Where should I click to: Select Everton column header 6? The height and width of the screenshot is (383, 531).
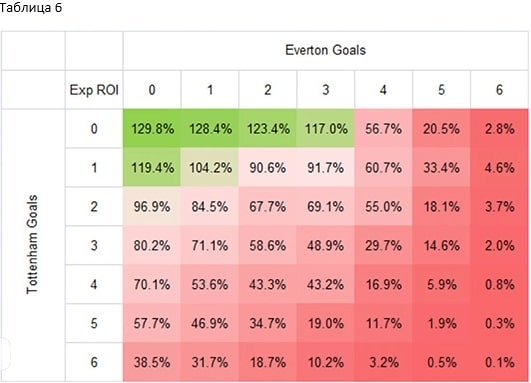(499, 90)
